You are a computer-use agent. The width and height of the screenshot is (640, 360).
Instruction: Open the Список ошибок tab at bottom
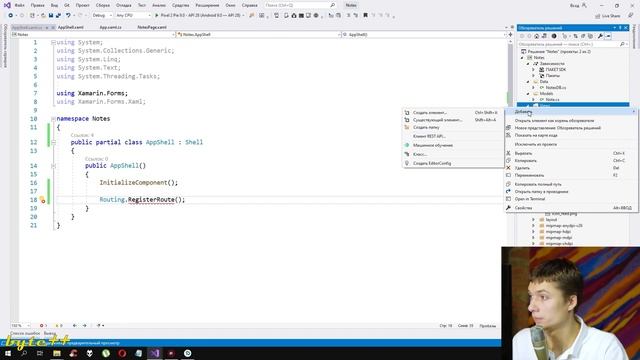(x=25, y=333)
